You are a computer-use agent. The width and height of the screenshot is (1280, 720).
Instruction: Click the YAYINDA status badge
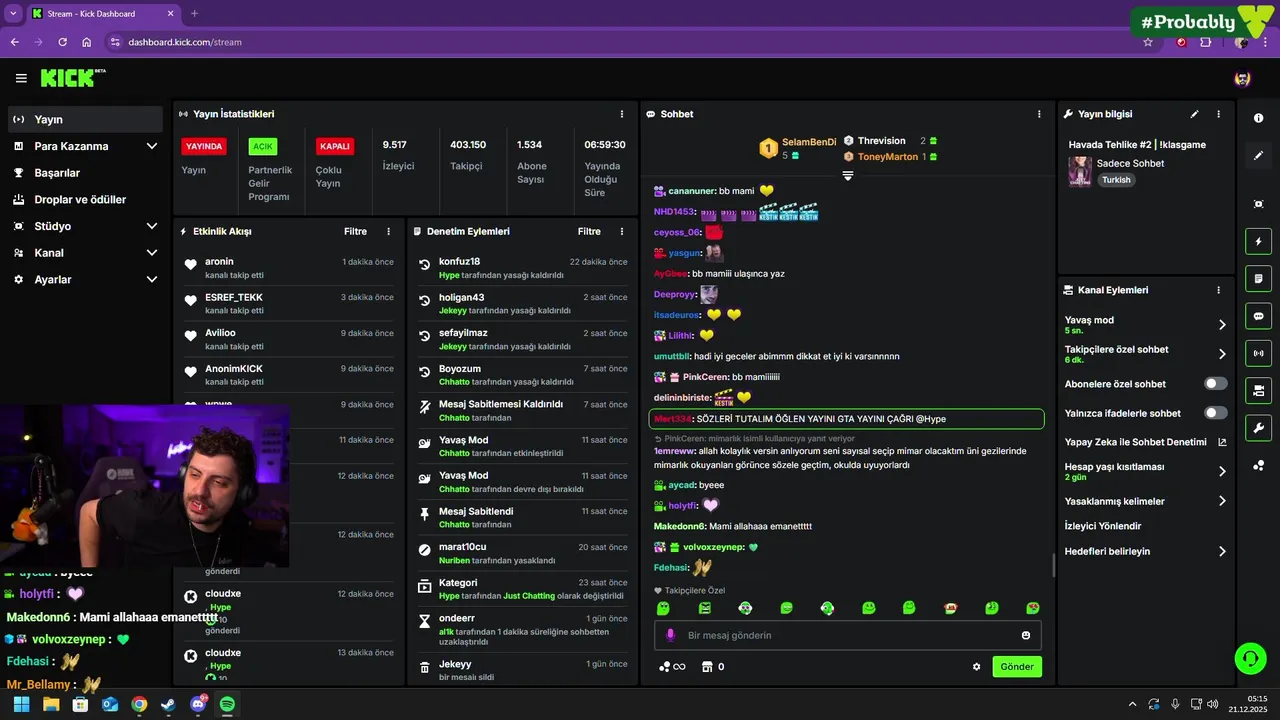[204, 146]
